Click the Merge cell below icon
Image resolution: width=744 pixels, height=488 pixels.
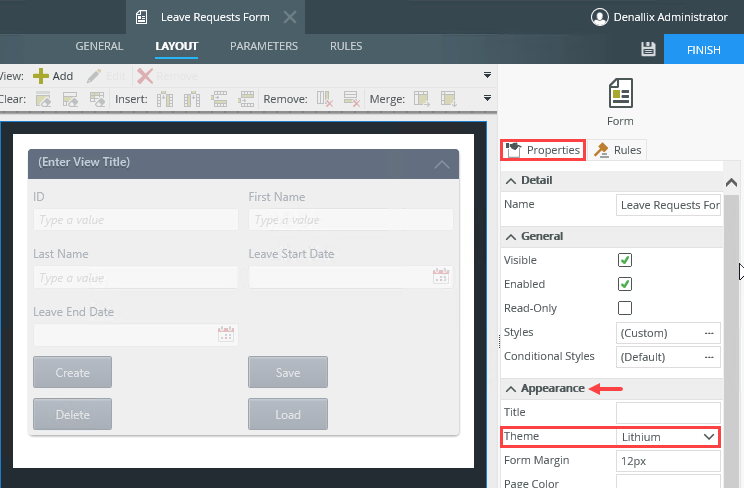click(x=448, y=99)
